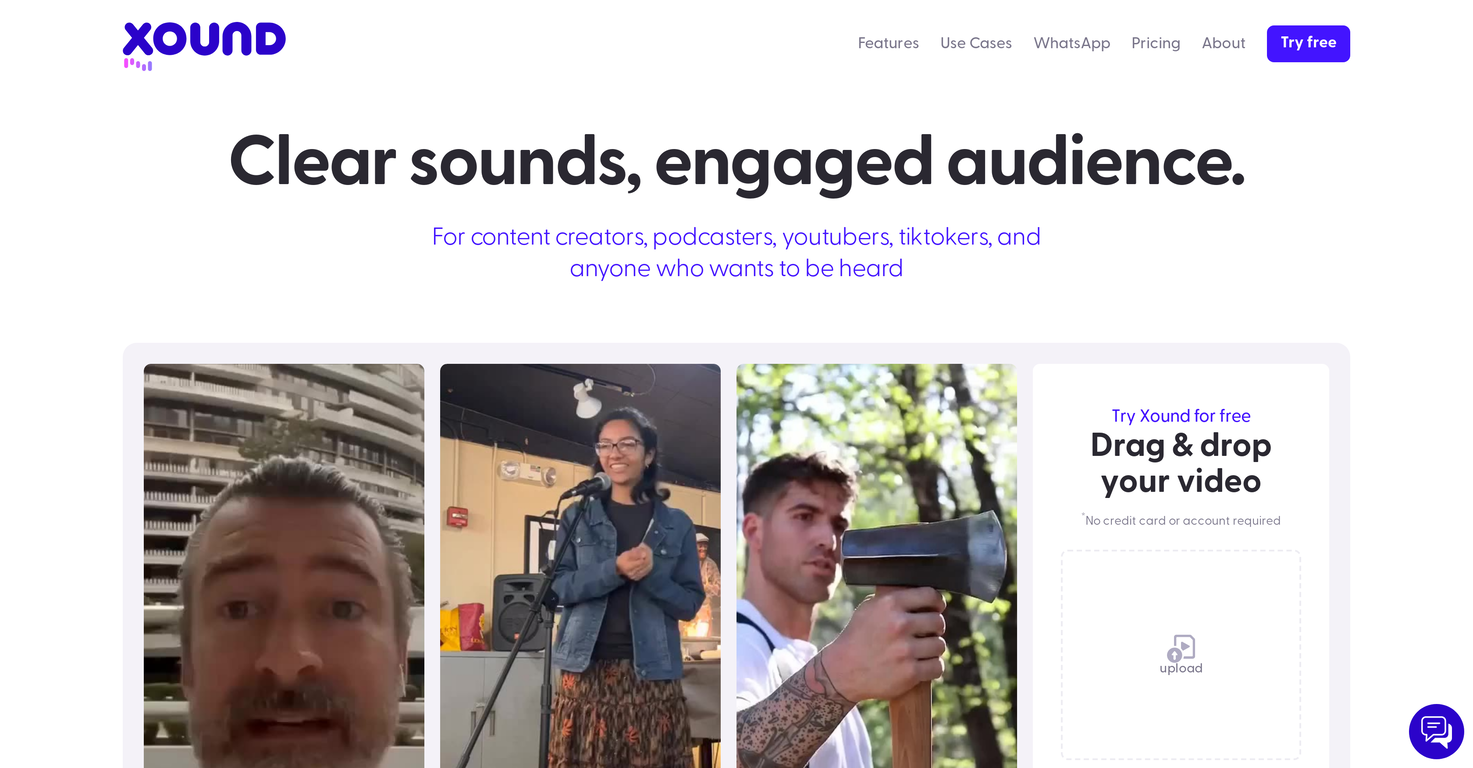The image size is (1473, 768).
Task: Click the woman at microphone thumbnail
Action: [580, 565]
